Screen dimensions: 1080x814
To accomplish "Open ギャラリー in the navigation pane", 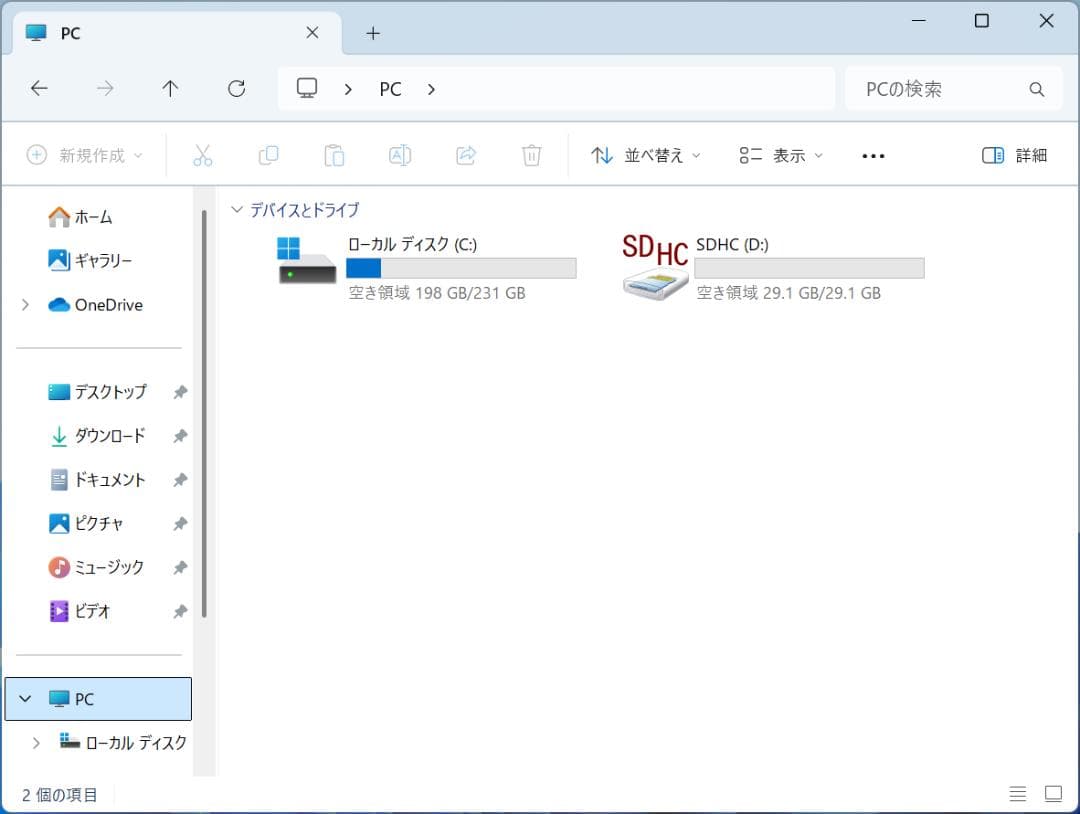I will (103, 261).
